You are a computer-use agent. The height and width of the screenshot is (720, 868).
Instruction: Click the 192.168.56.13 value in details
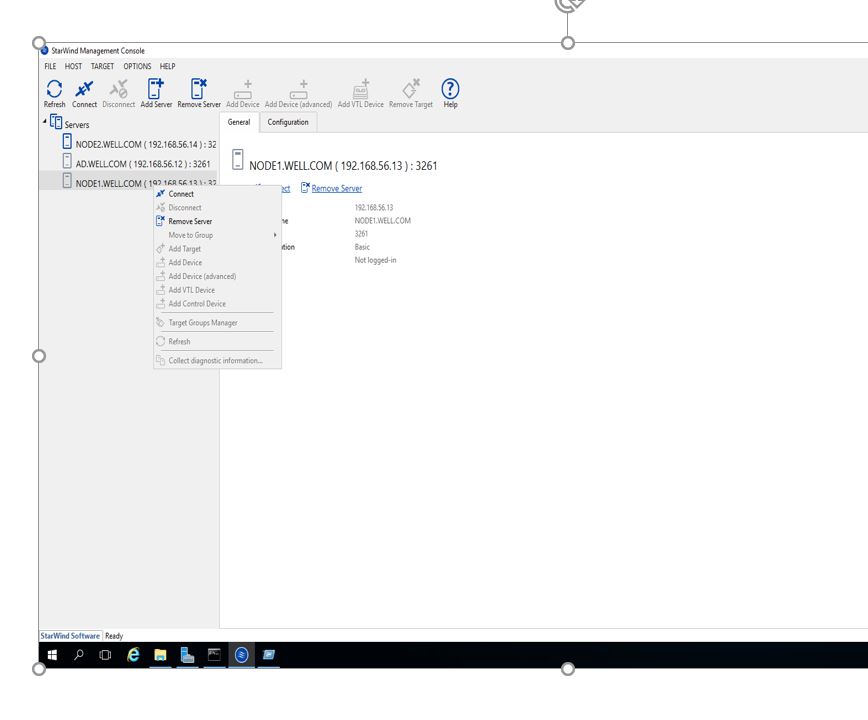point(374,208)
